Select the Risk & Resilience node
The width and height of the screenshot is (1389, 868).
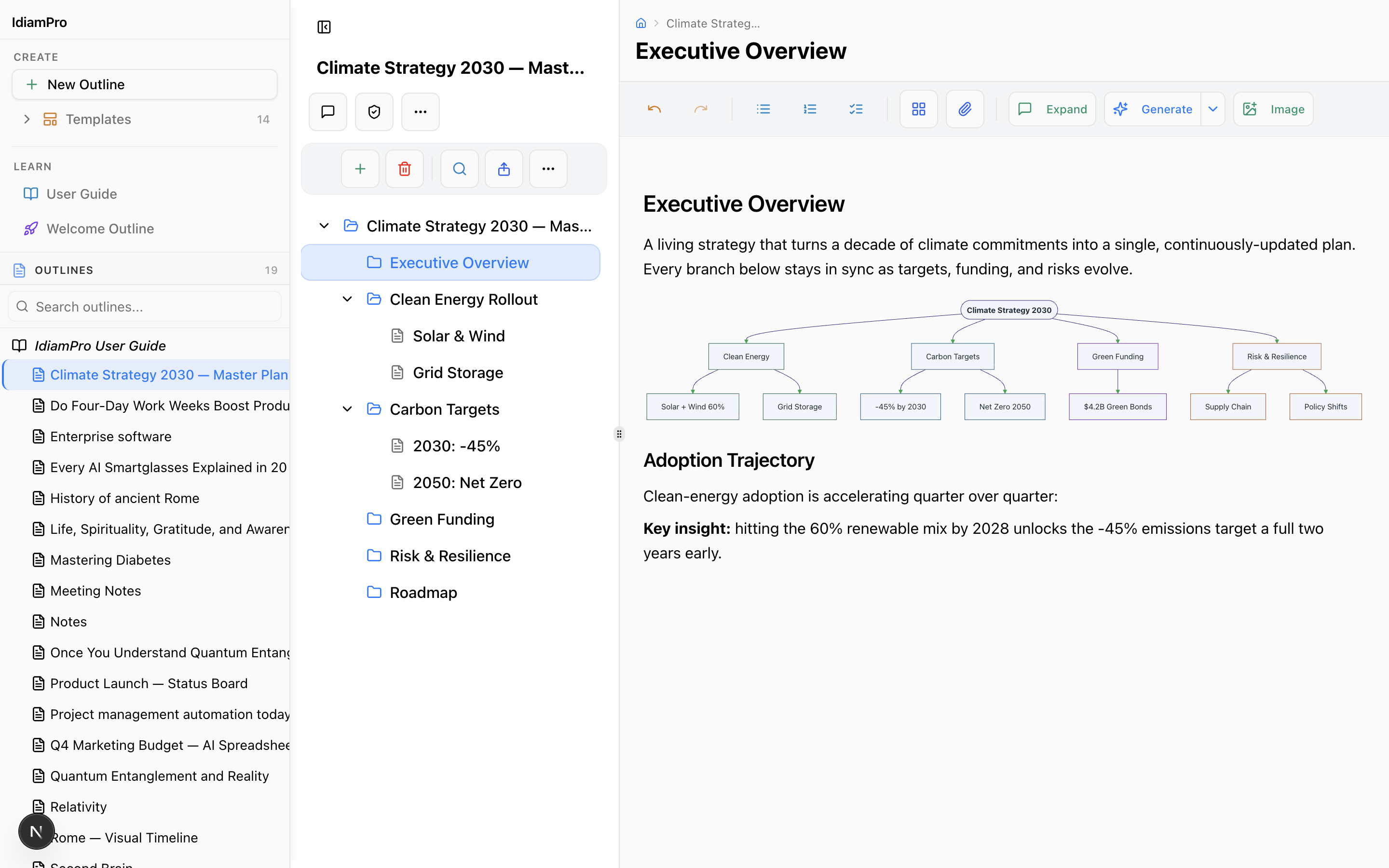pos(450,556)
